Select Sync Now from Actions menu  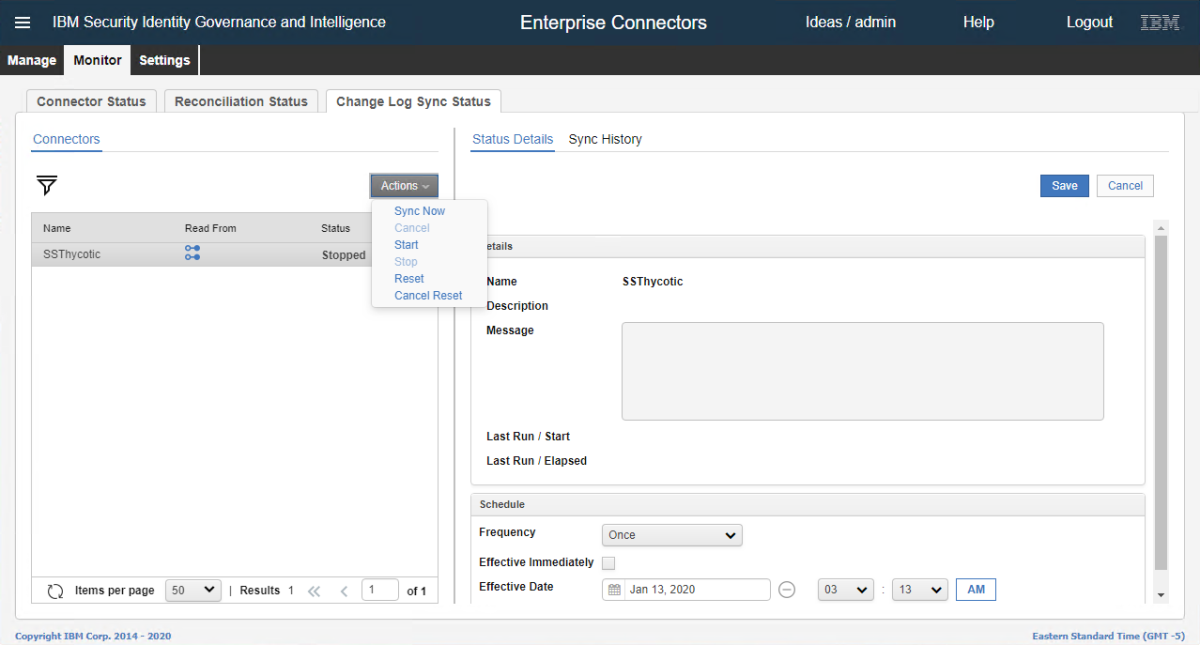(x=419, y=211)
